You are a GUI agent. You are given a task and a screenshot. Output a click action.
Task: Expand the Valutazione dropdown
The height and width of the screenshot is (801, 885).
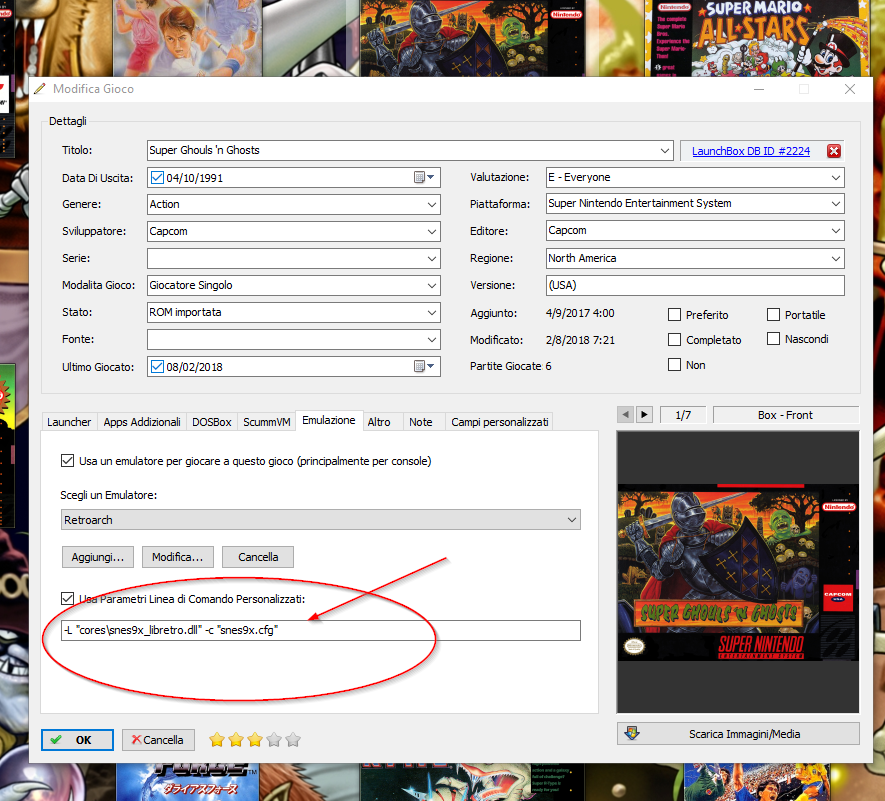pyautogui.click(x=836, y=177)
